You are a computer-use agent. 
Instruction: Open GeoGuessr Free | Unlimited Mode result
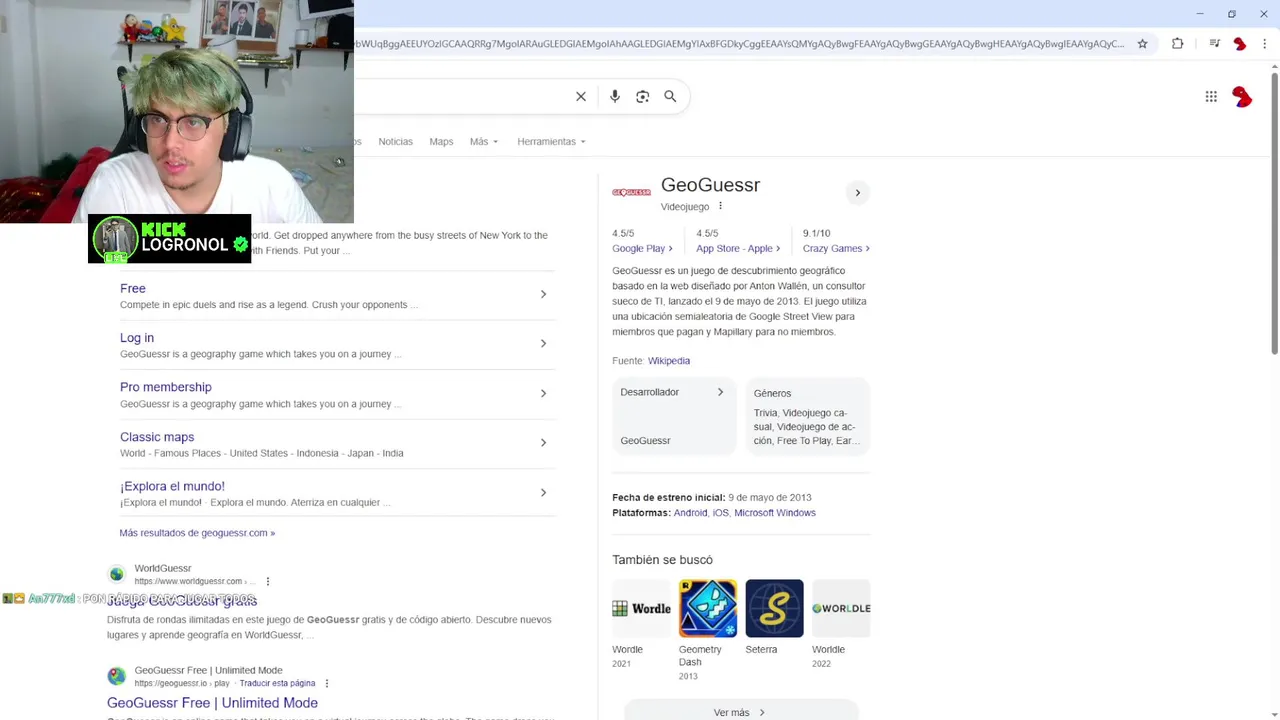[x=212, y=703]
